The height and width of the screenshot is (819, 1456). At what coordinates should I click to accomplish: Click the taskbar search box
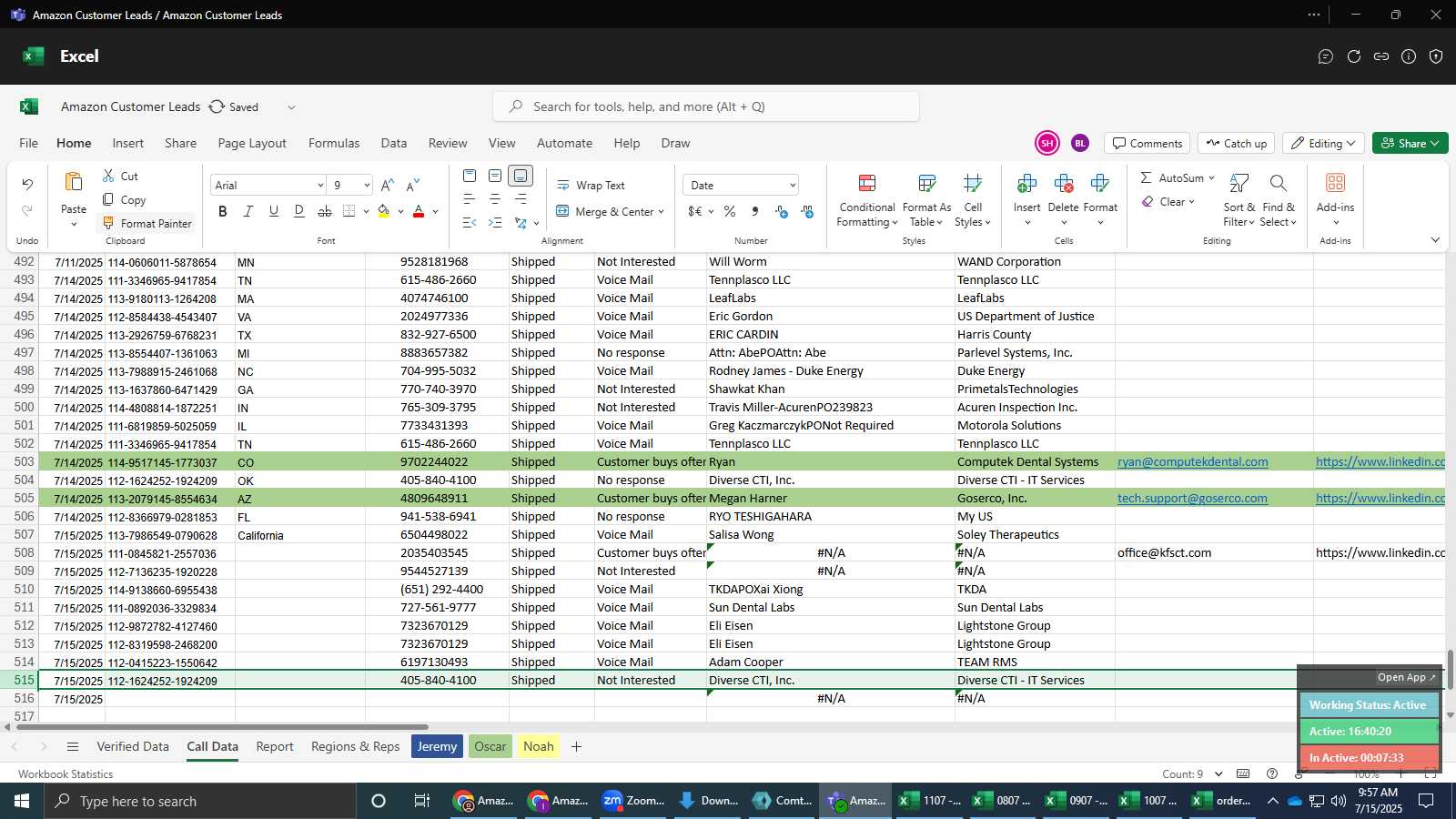coord(200,801)
